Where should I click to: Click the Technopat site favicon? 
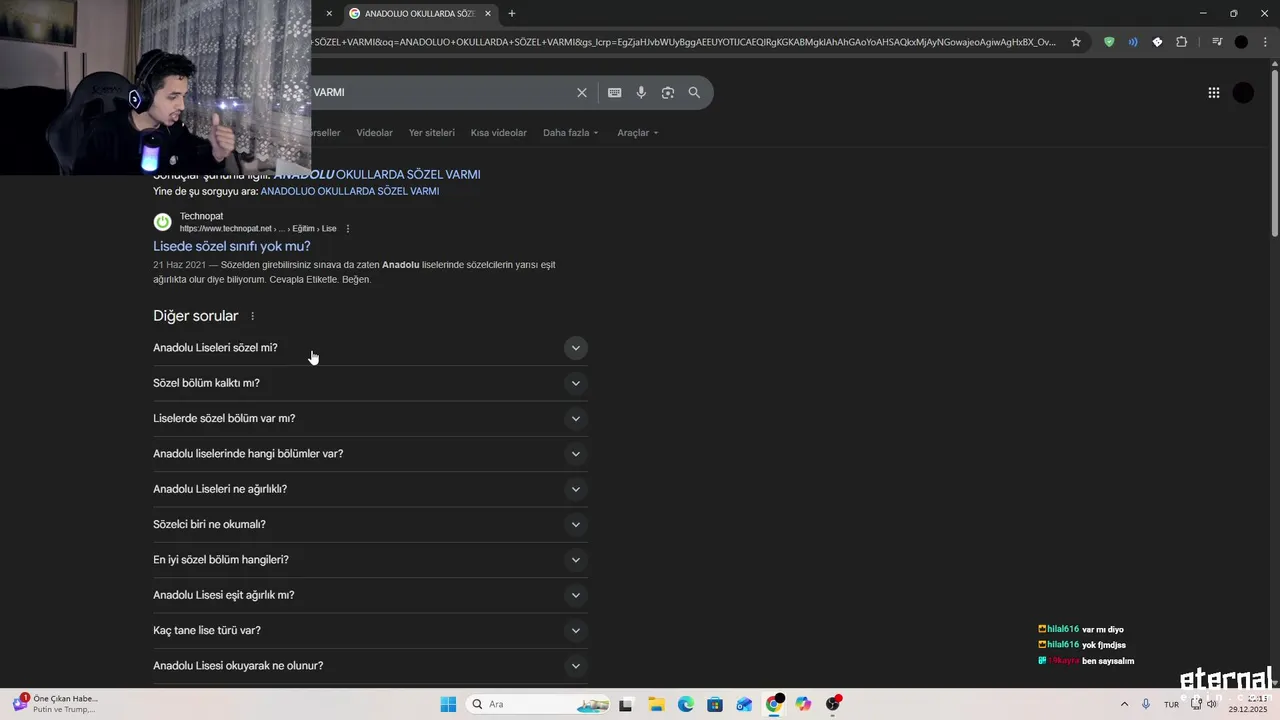162,222
